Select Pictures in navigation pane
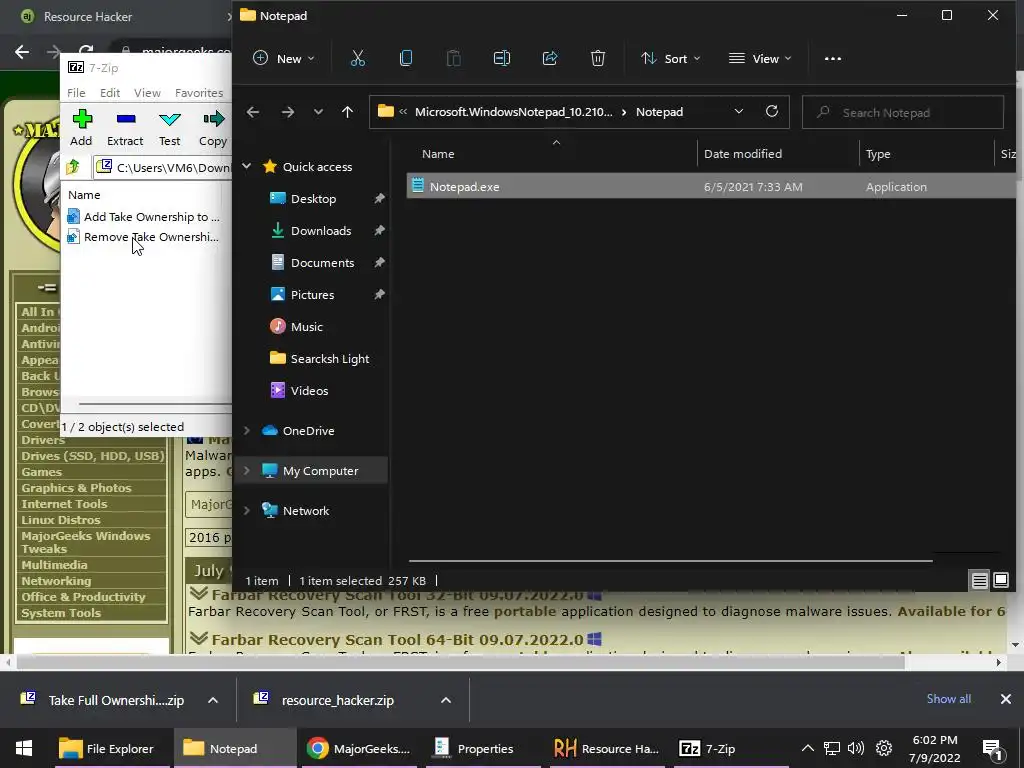The width and height of the screenshot is (1024, 768). [x=313, y=295]
